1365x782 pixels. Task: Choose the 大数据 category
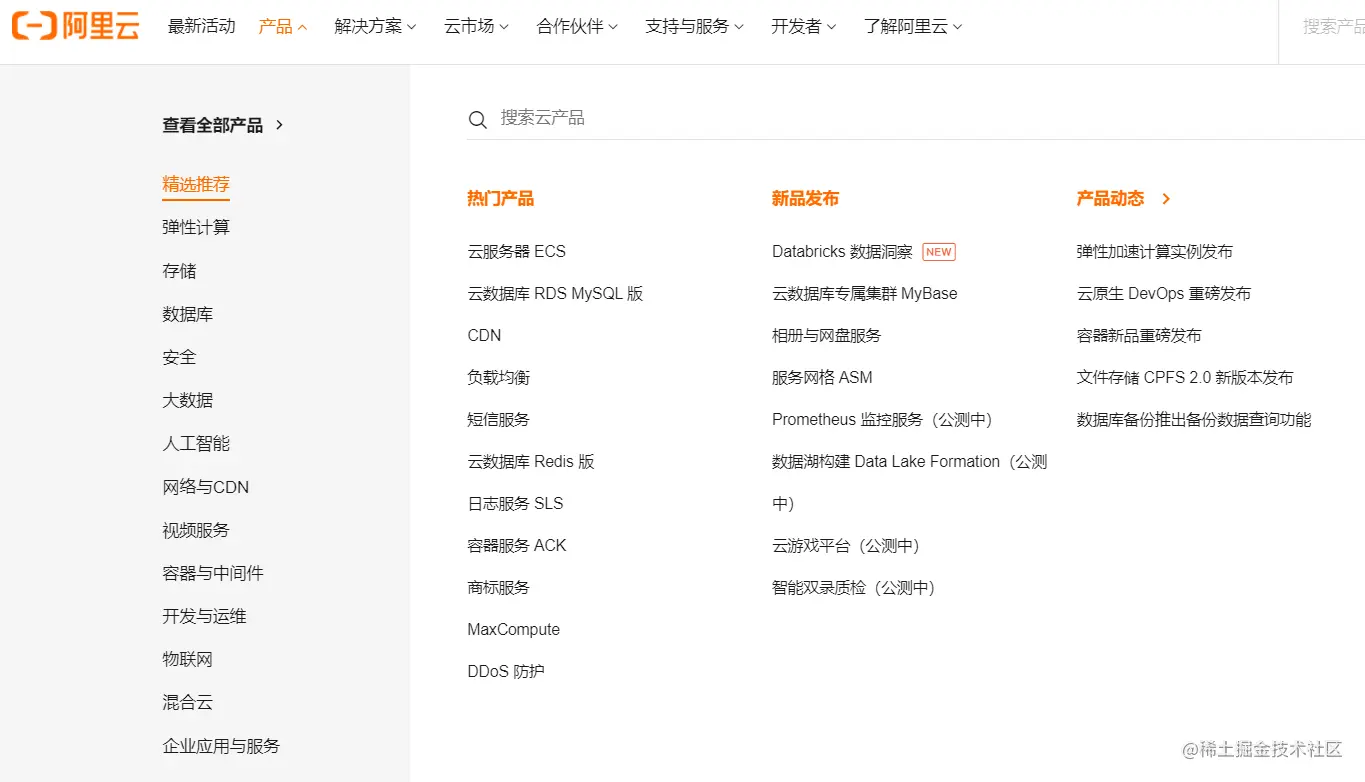tap(188, 400)
